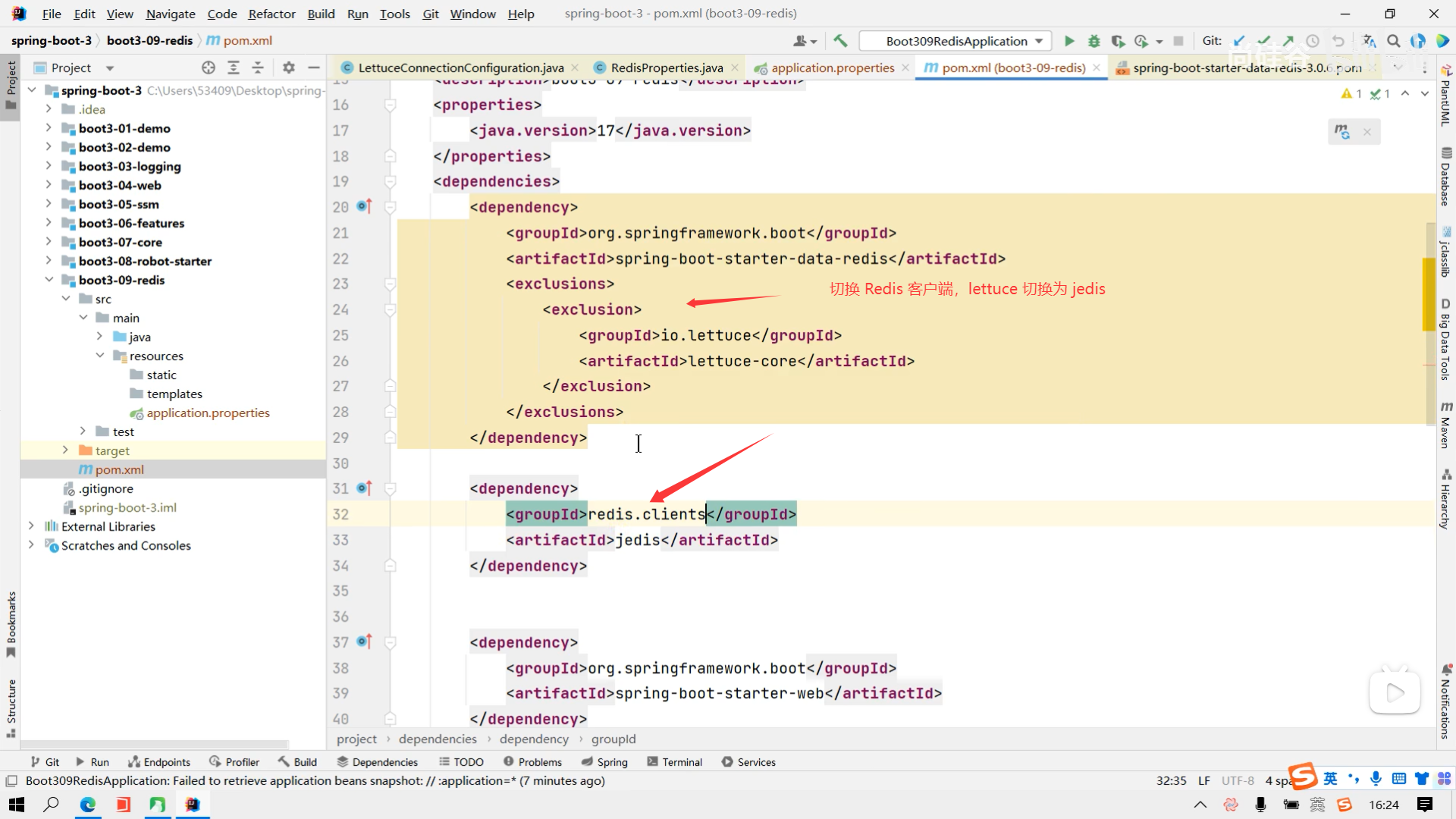Viewport: 1456px width, 819px height.
Task: Click Select Opened File target icon
Action: tap(209, 67)
